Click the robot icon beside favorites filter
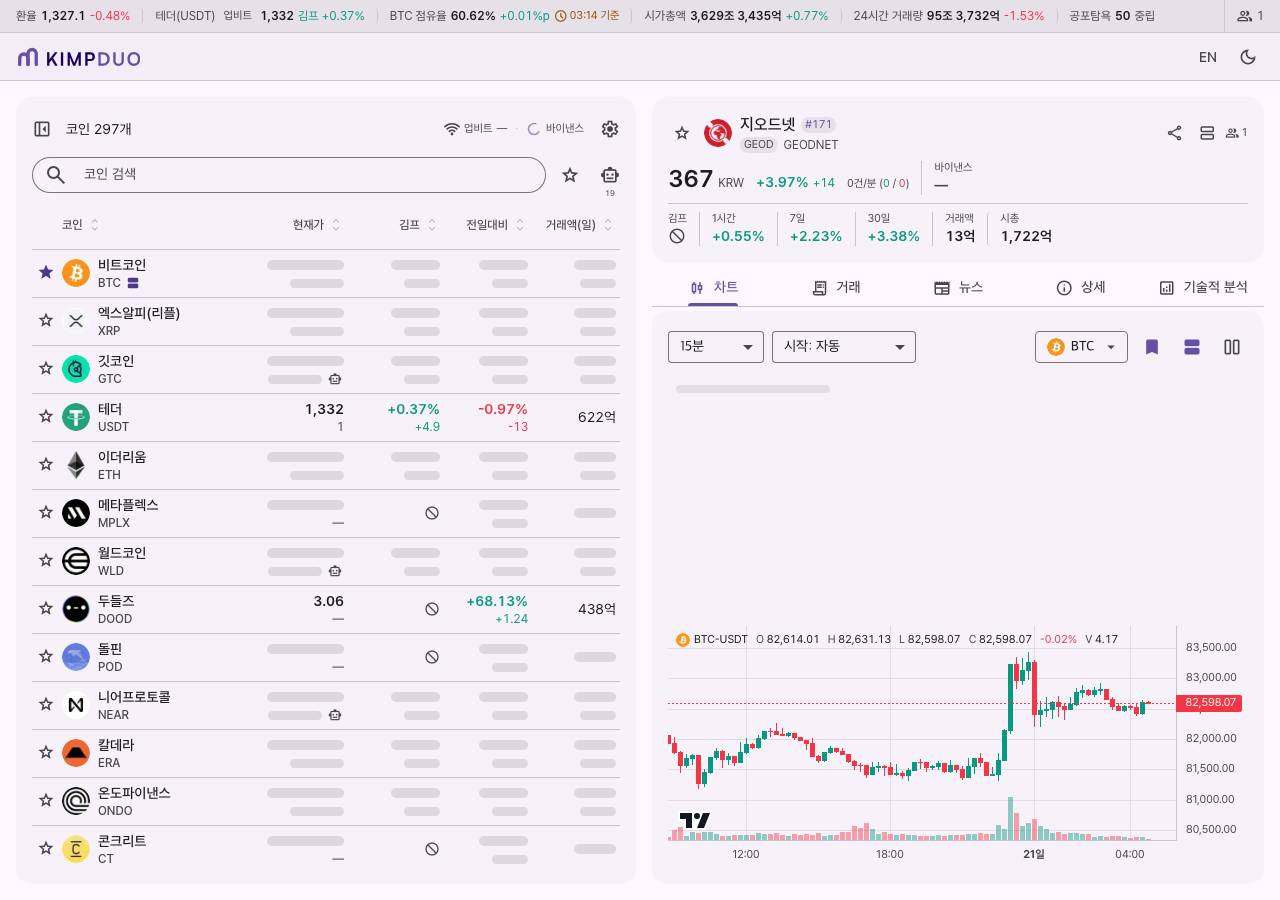 (610, 175)
